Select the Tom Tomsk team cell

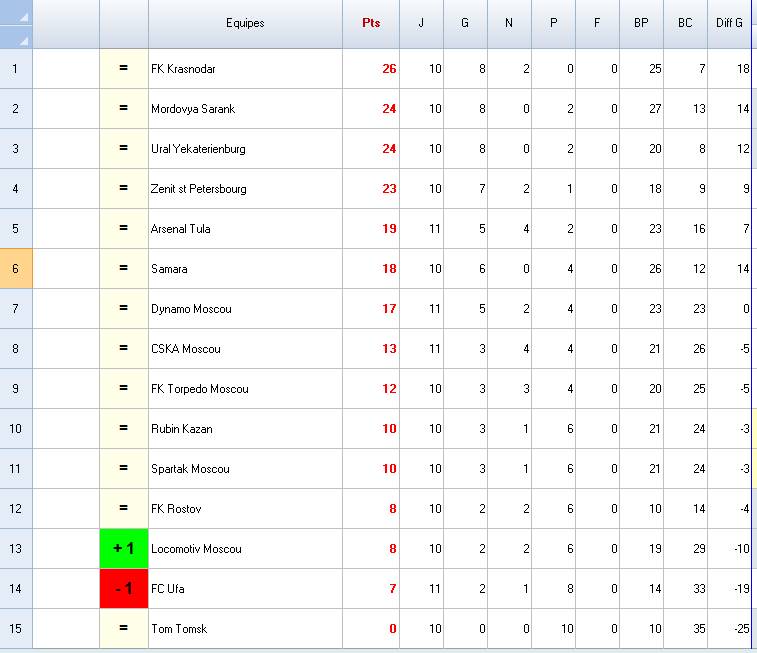[x=245, y=629]
